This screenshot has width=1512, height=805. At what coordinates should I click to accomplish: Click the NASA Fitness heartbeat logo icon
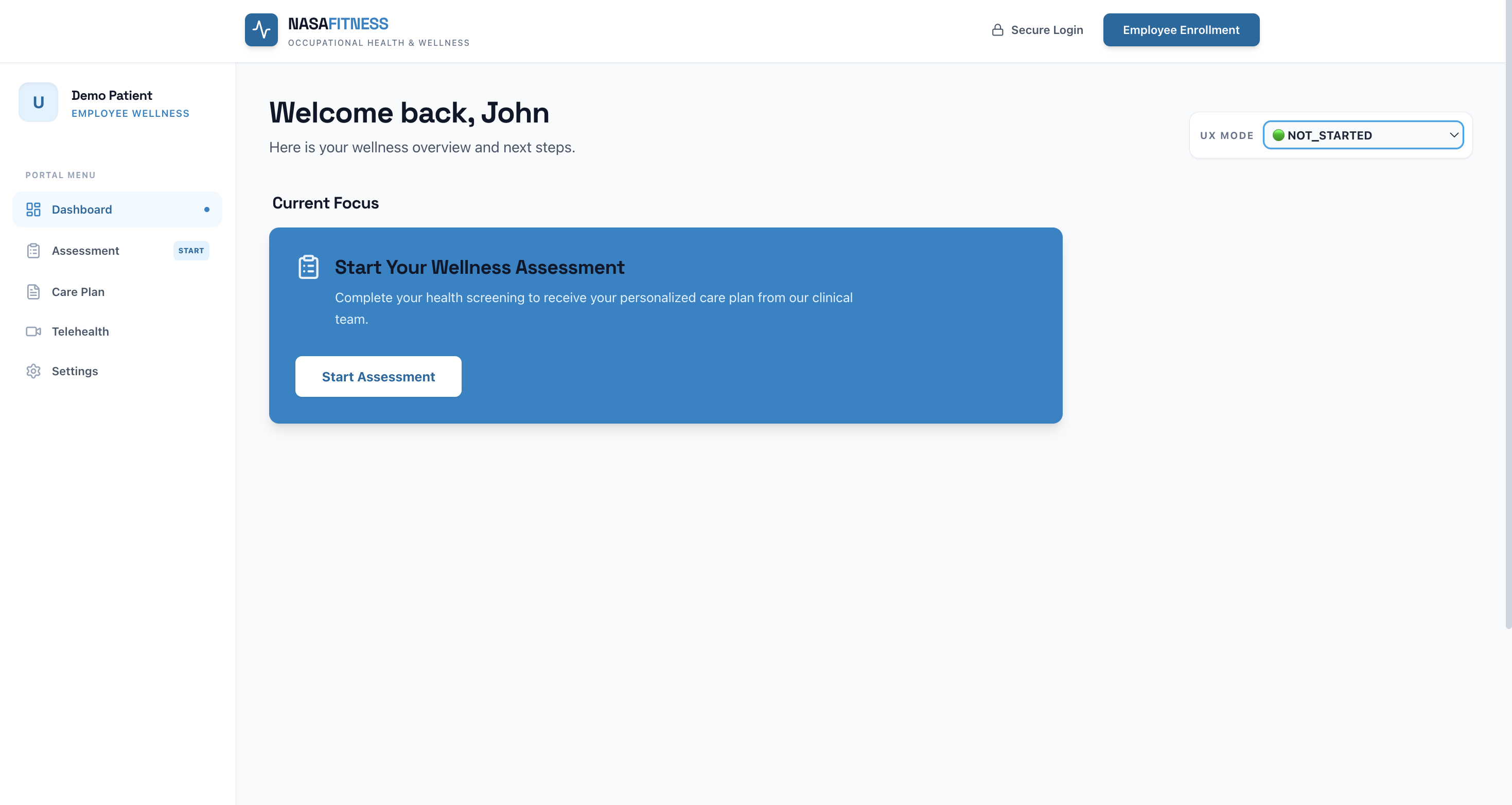pyautogui.click(x=261, y=30)
